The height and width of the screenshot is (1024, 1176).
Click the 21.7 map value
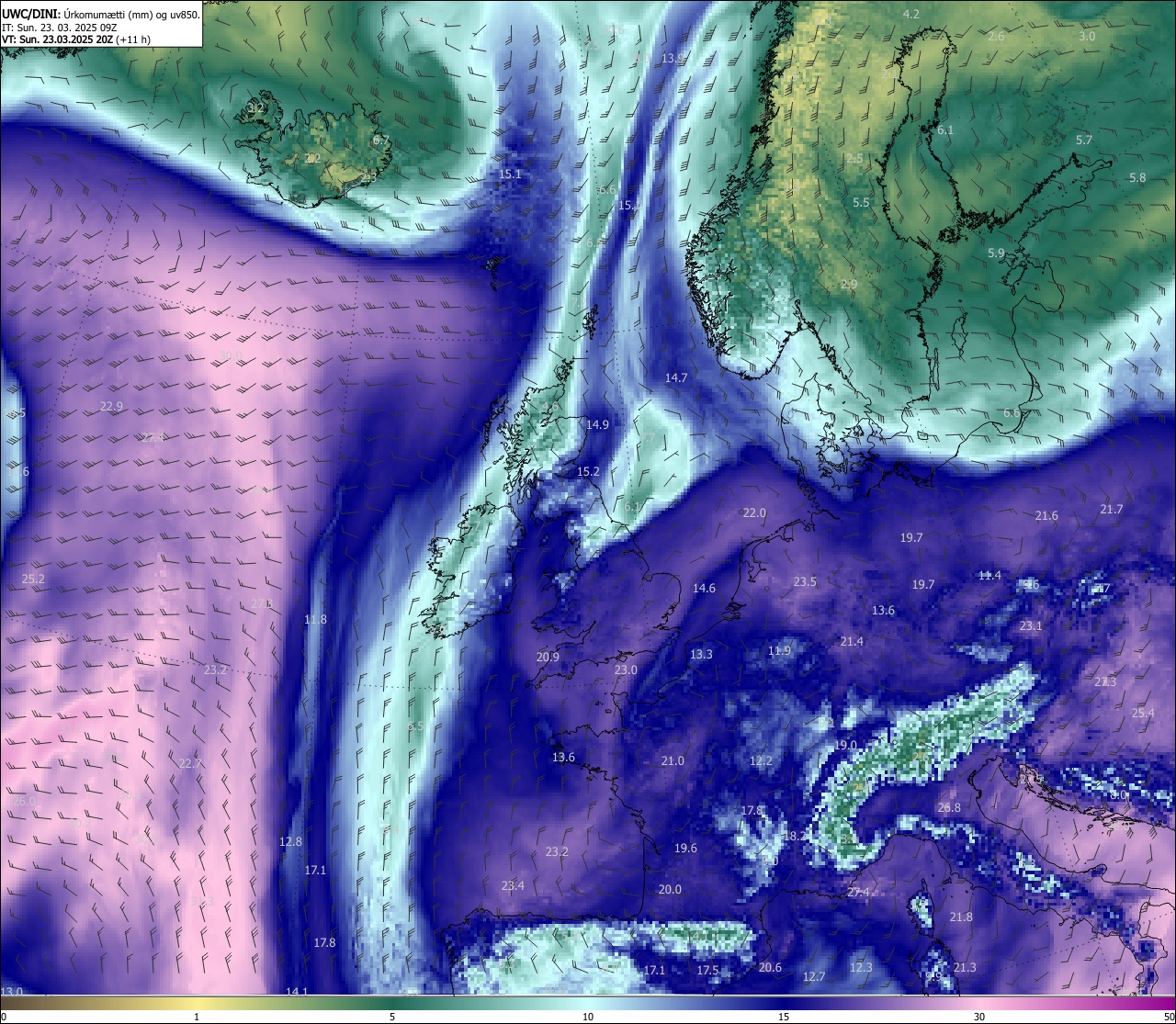(x=1111, y=509)
